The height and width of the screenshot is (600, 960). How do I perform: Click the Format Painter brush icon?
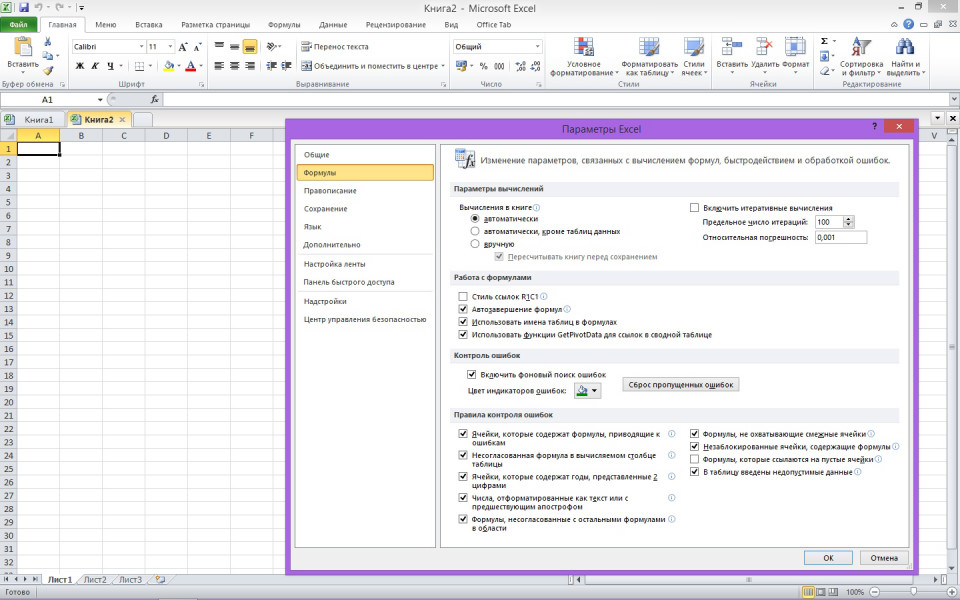pos(48,71)
